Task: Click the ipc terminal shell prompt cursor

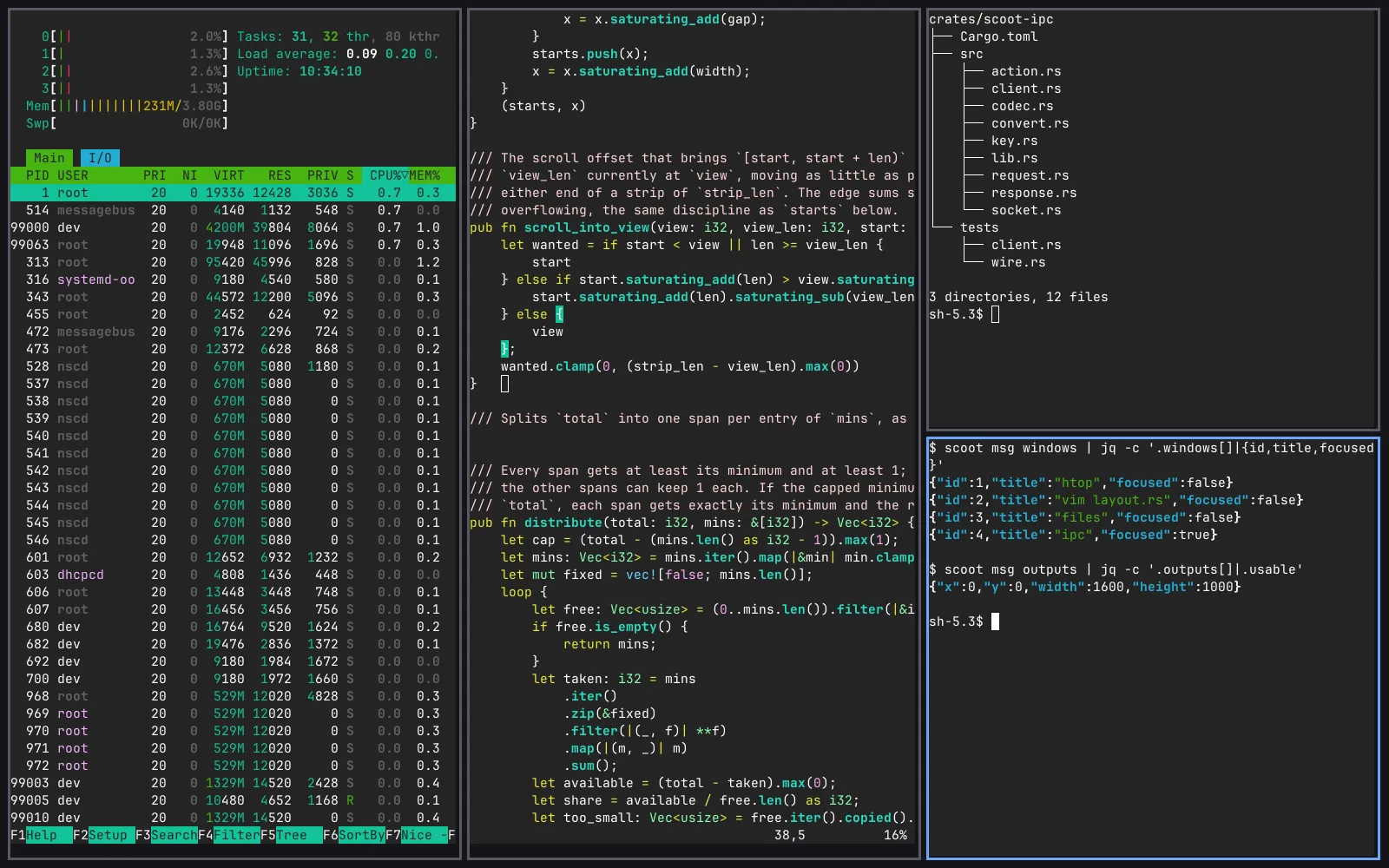Action: click(x=995, y=621)
